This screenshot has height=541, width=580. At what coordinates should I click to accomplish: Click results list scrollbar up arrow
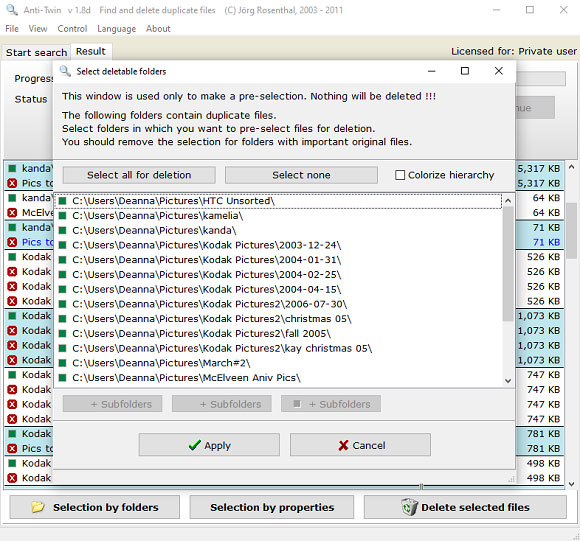tap(571, 167)
